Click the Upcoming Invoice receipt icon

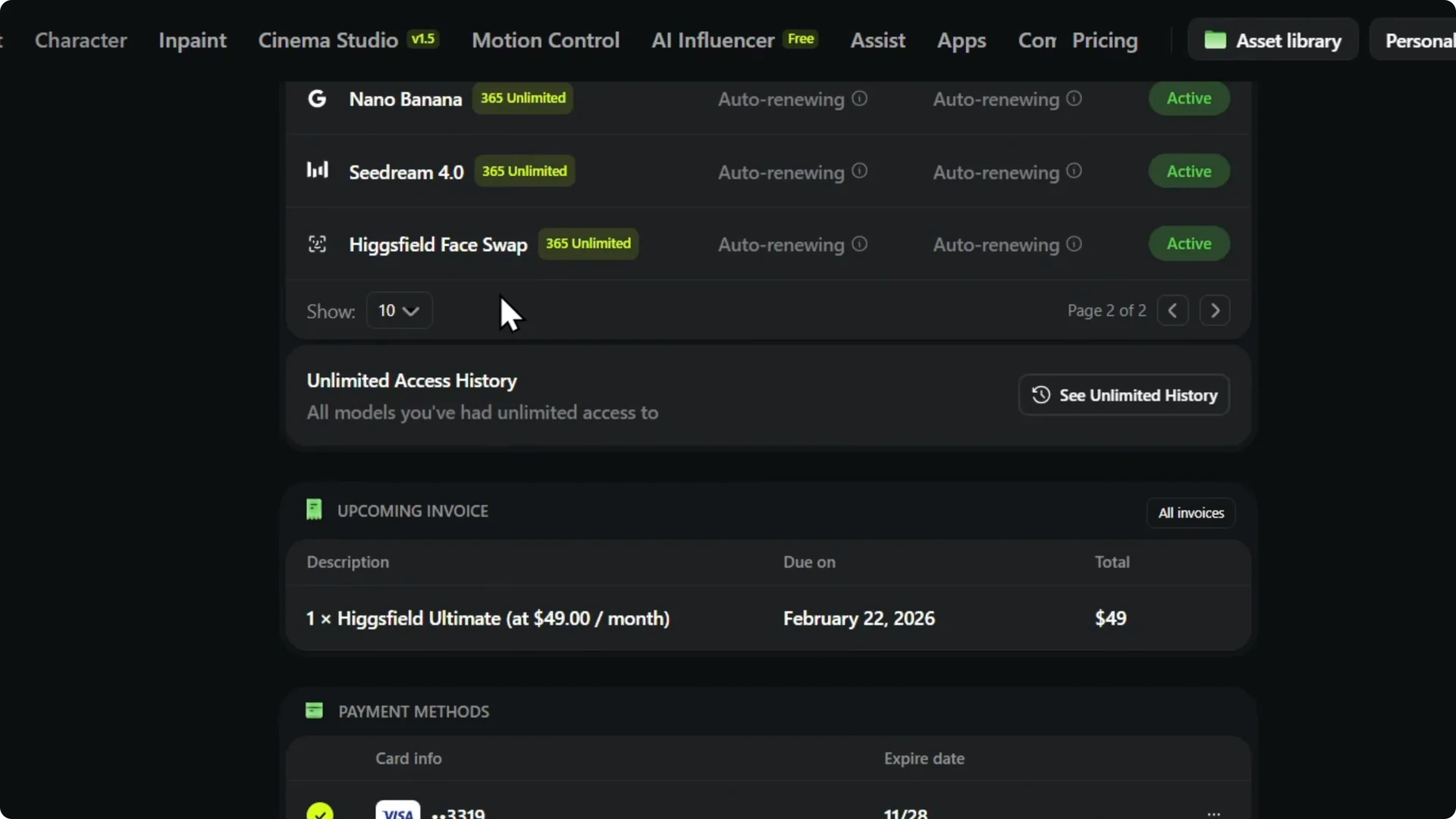point(314,510)
